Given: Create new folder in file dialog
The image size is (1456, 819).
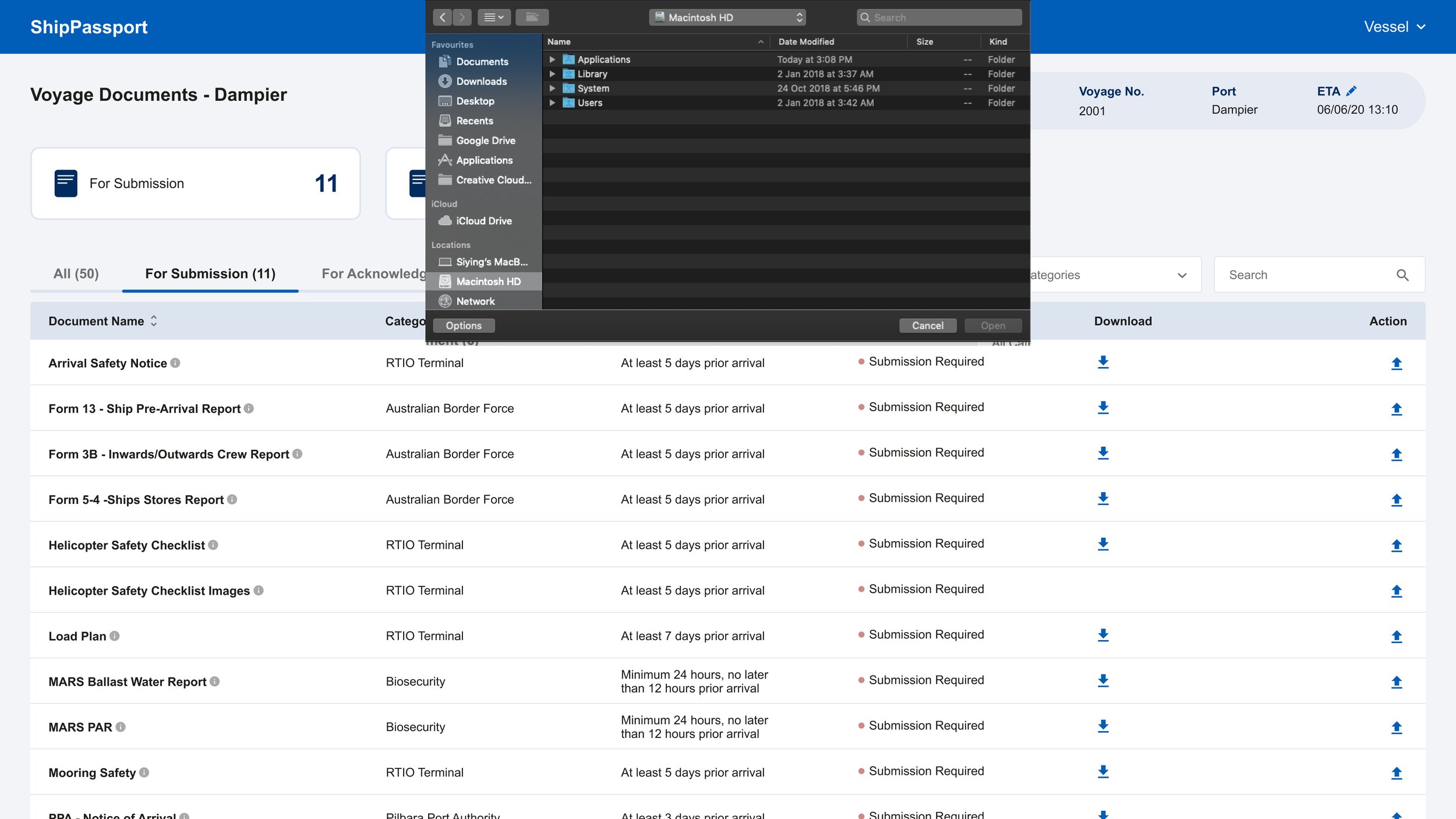Looking at the screenshot, I should tap(532, 17).
